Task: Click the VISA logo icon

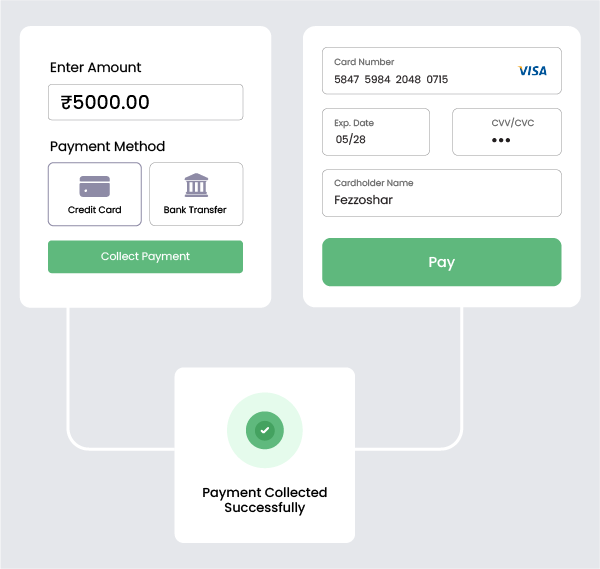Action: 532,71
